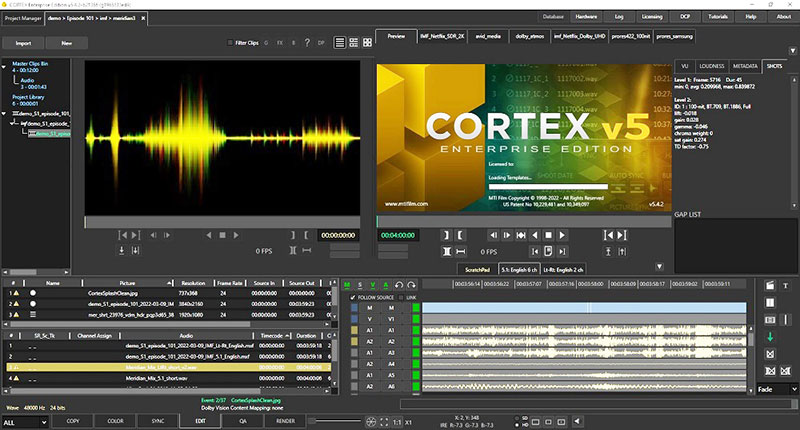
Task: Click the lens aperture icon in bottom bar
Action: click(371, 422)
